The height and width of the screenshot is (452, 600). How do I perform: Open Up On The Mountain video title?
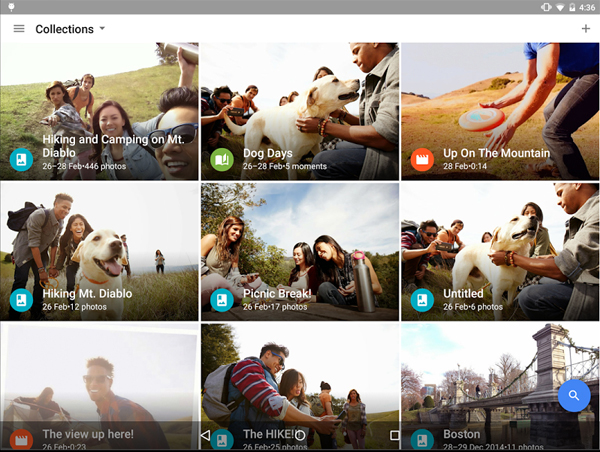(x=496, y=153)
